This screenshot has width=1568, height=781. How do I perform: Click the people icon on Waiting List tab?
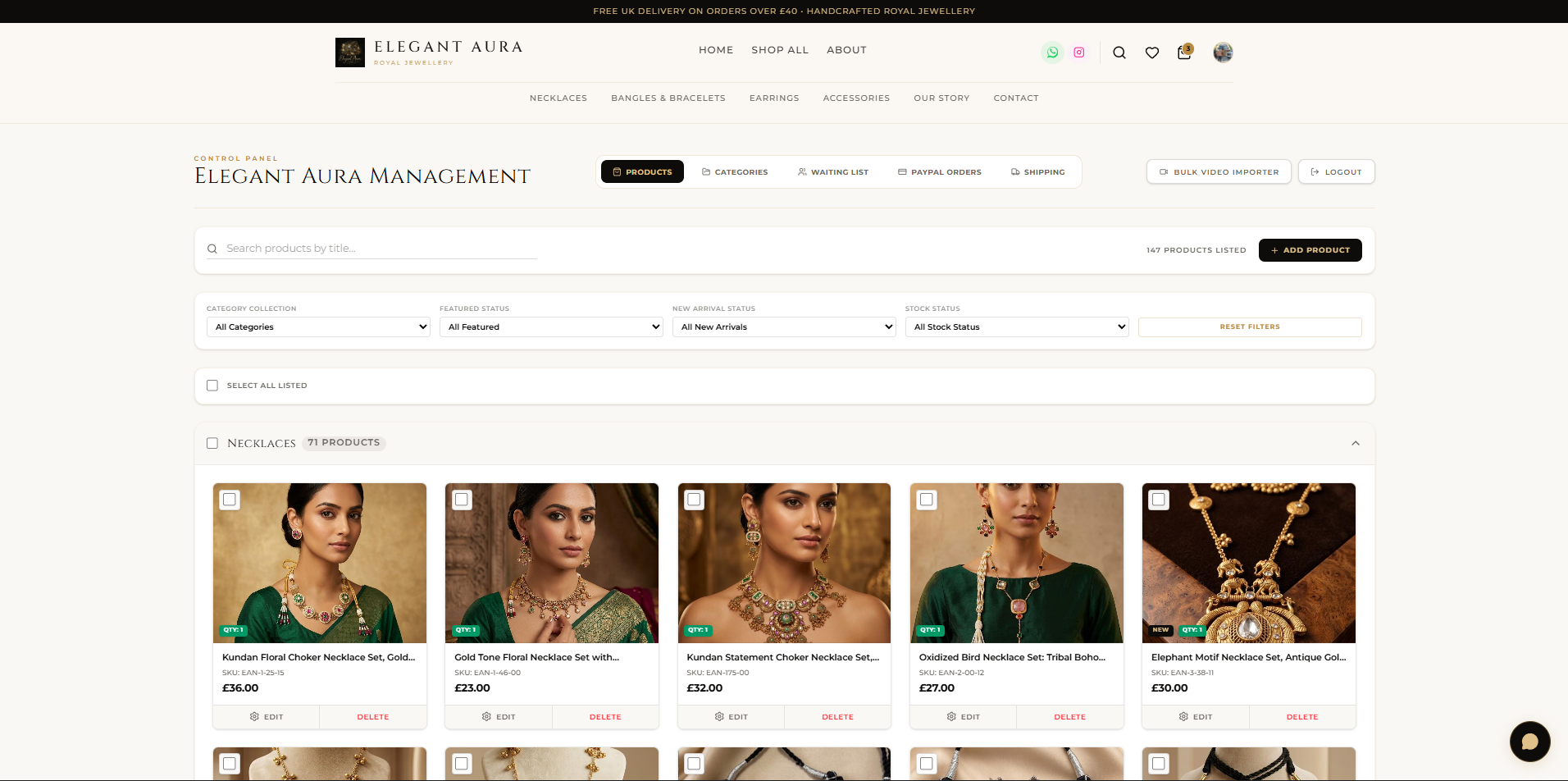pyautogui.click(x=802, y=172)
